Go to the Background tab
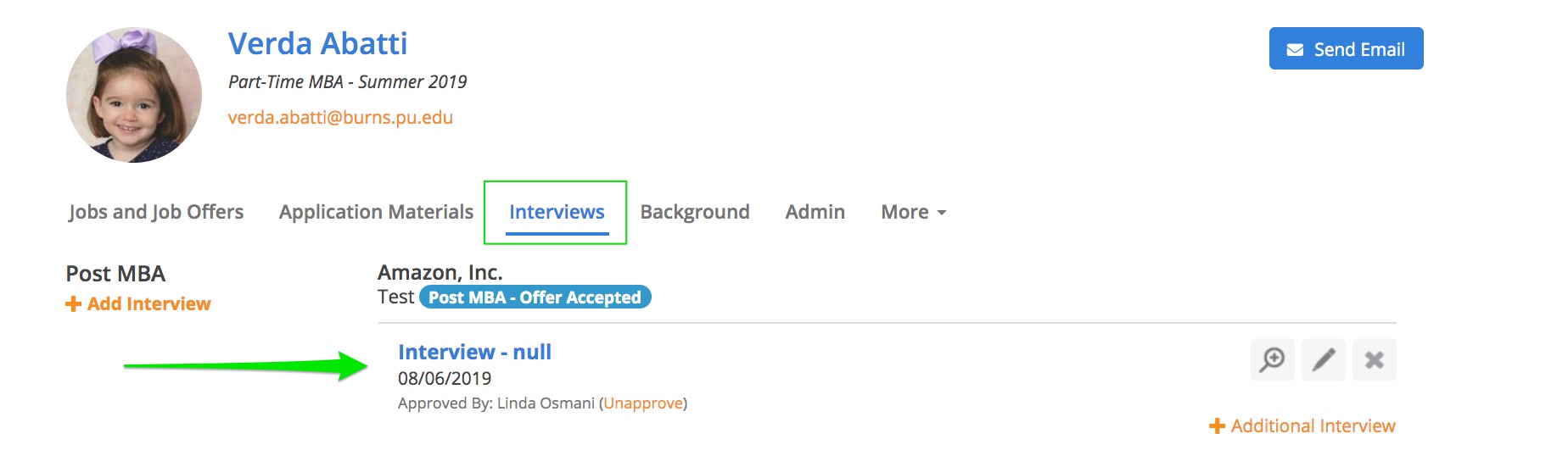1568x456 pixels. 695,212
